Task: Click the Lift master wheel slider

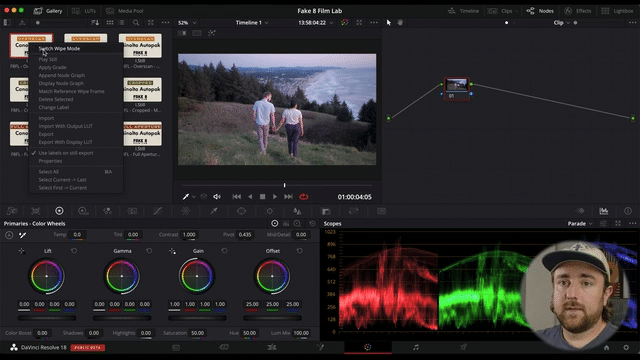Action: tap(47, 318)
